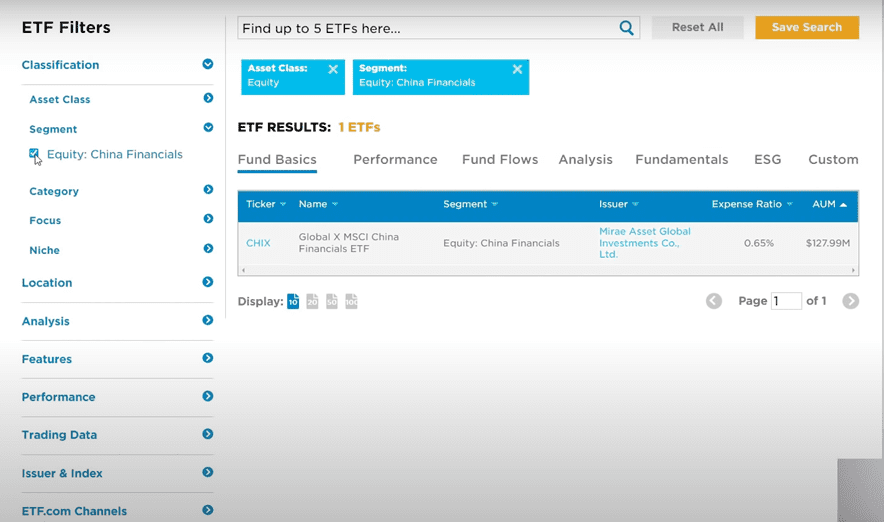
Task: Remove the Asset Class Equity filter tag
Action: [x=333, y=70]
